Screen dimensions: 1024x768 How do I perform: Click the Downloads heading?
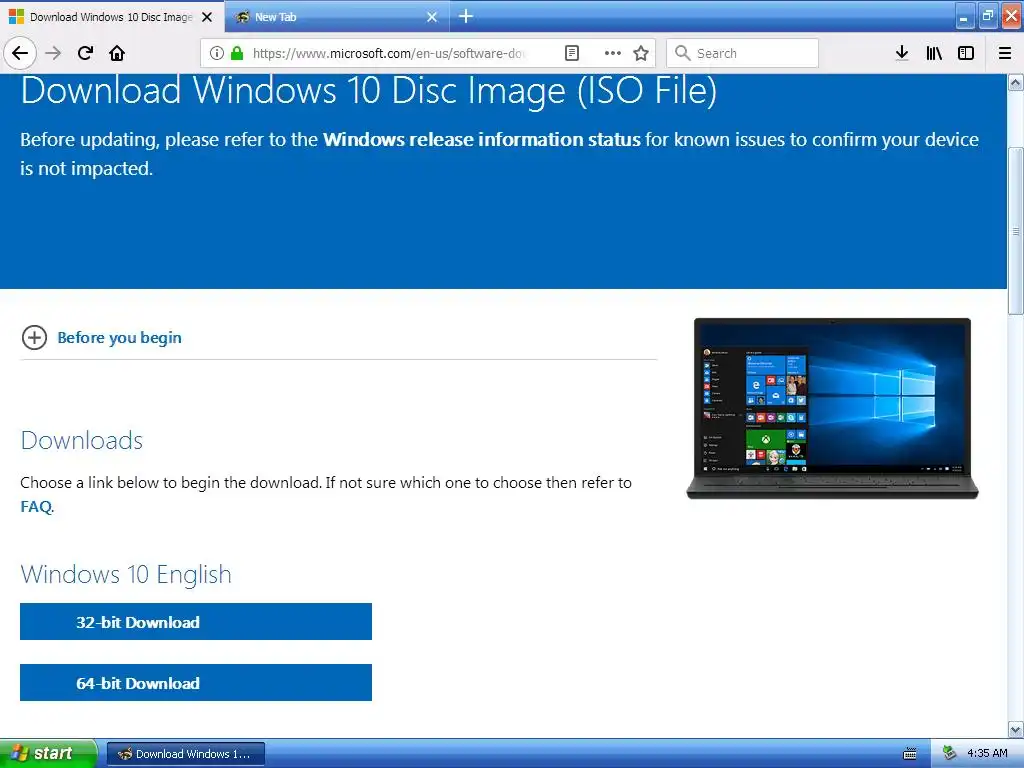pos(82,441)
